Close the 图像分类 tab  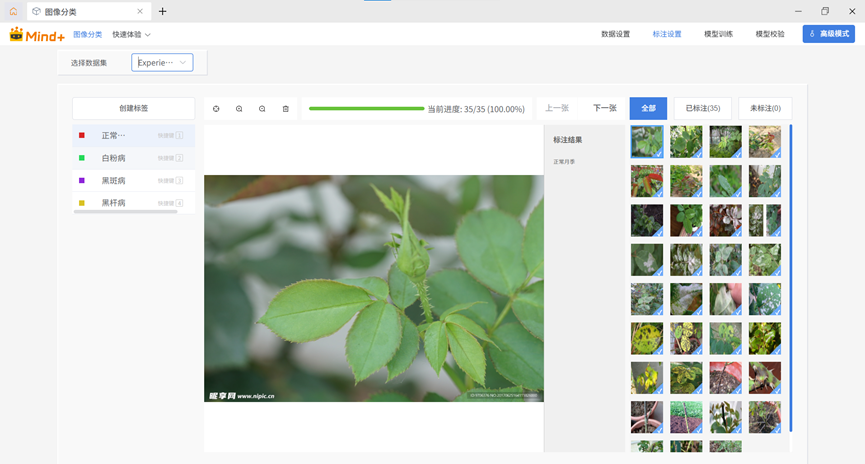coord(139,12)
